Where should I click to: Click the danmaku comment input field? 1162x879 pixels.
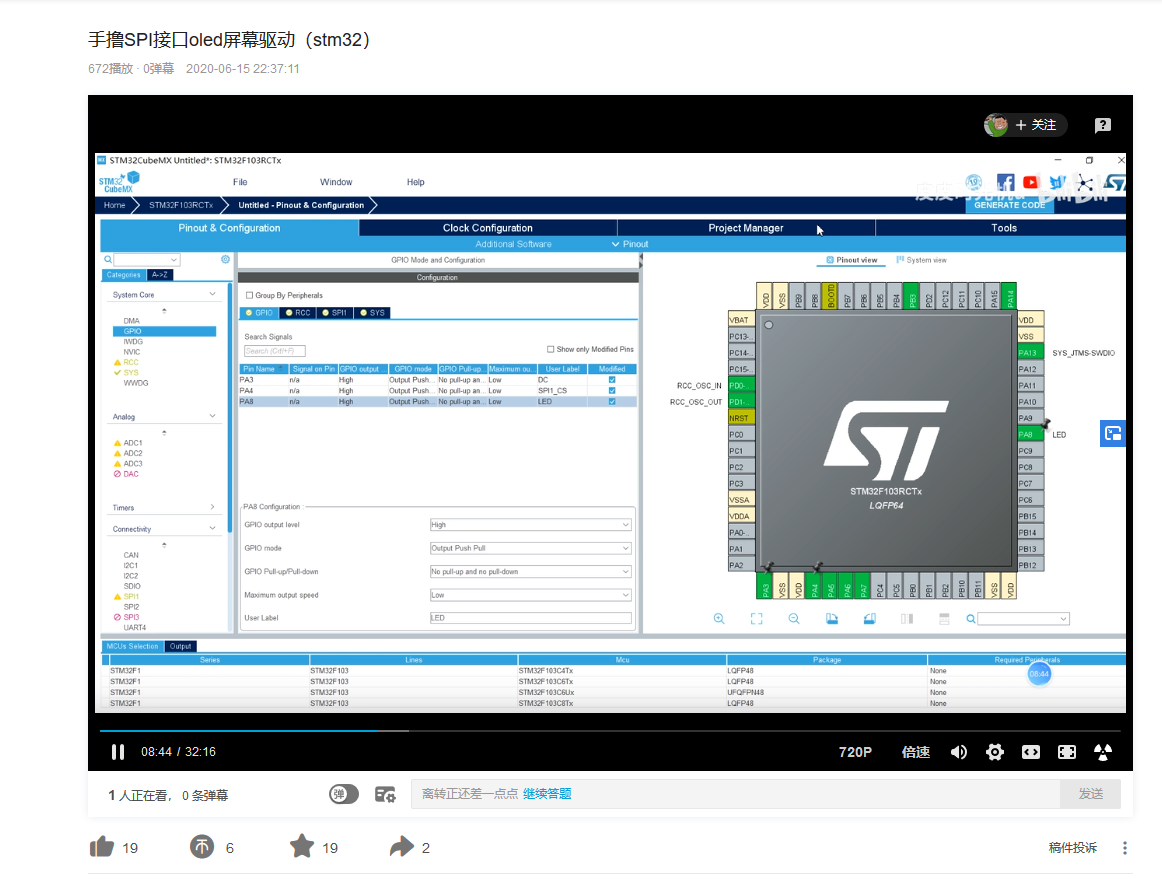735,794
